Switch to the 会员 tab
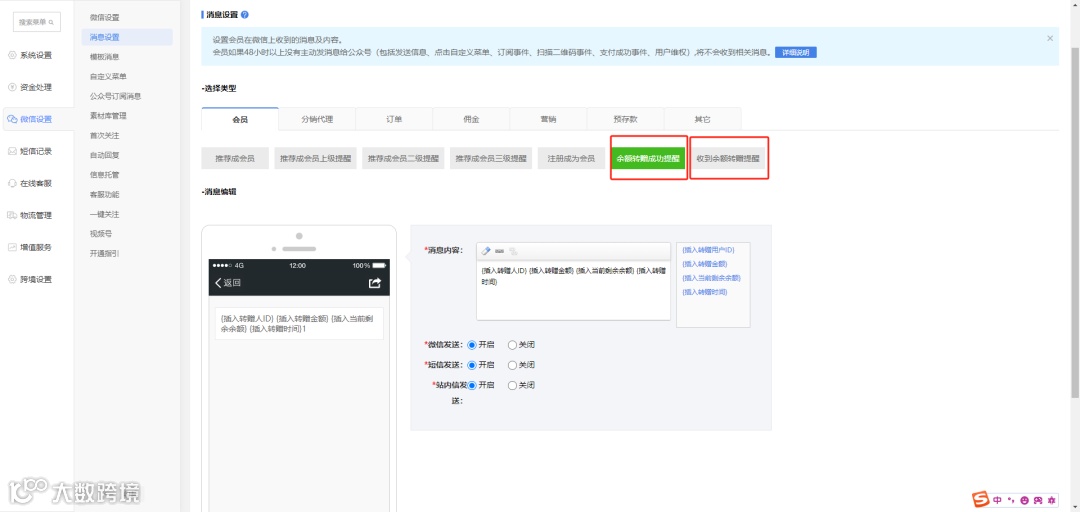The image size is (1080, 512). 240,119
